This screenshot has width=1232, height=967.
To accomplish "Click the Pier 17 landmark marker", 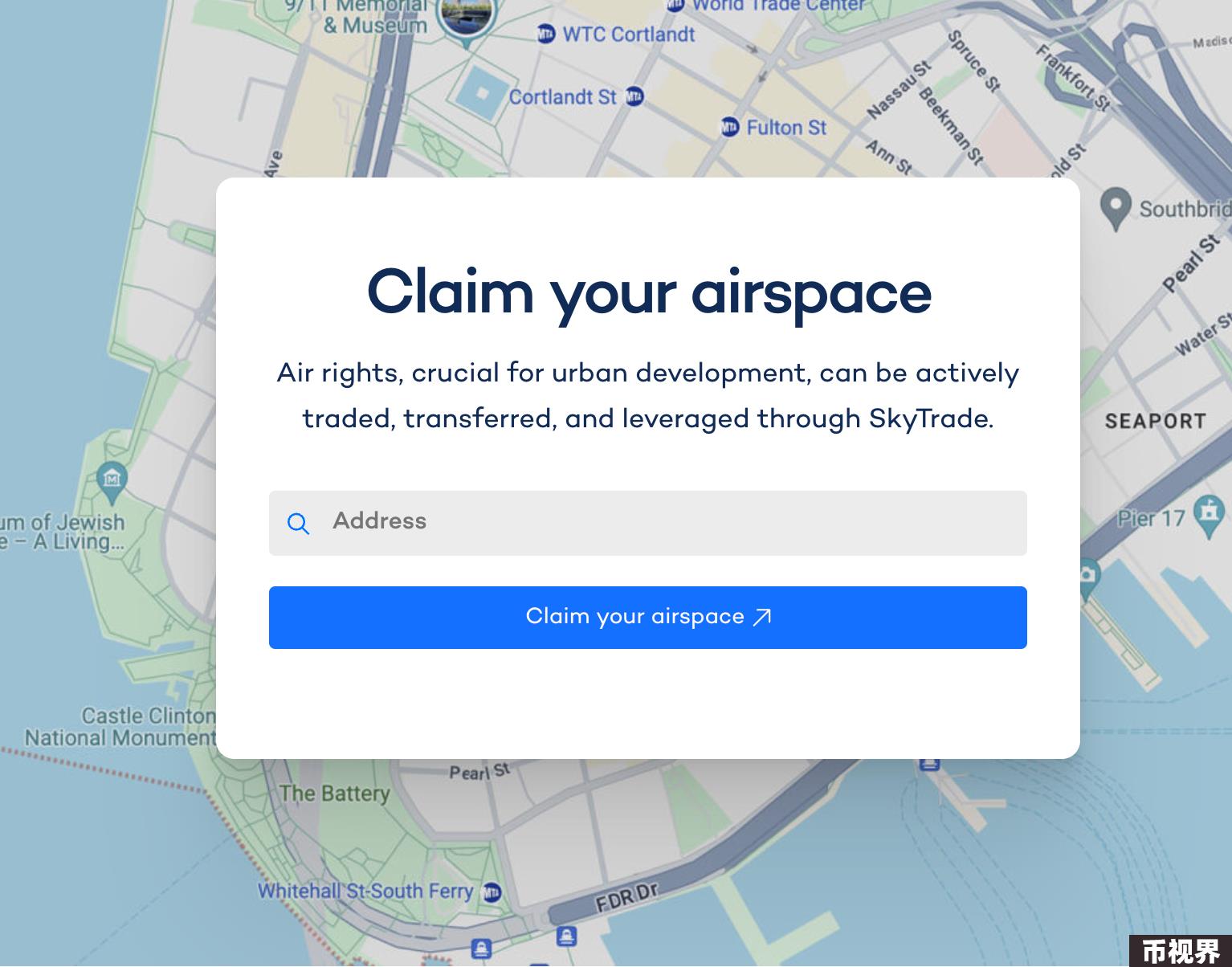I will pyautogui.click(x=1209, y=512).
